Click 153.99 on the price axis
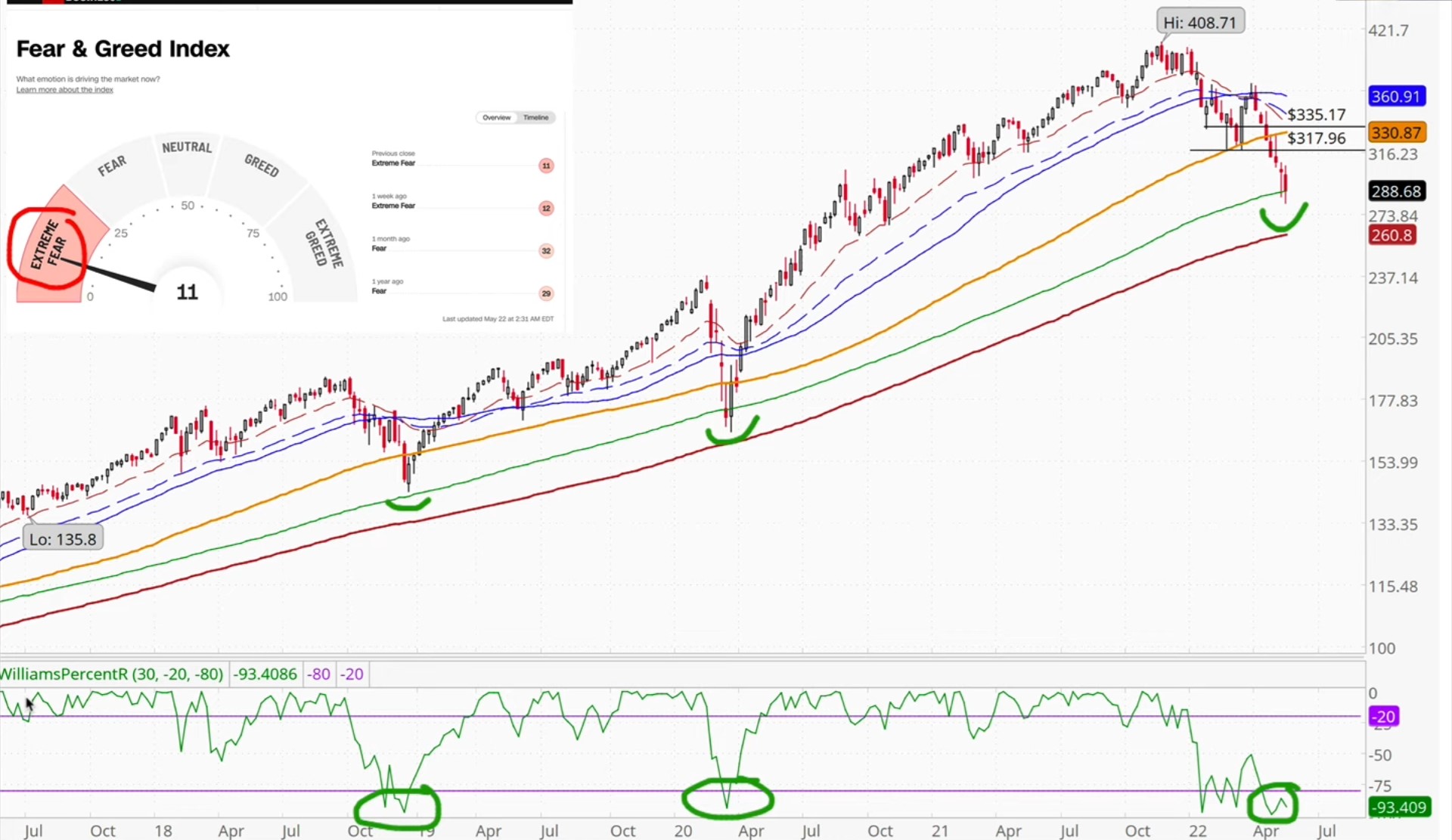Viewport: 1452px width, 840px height. coord(1393,463)
